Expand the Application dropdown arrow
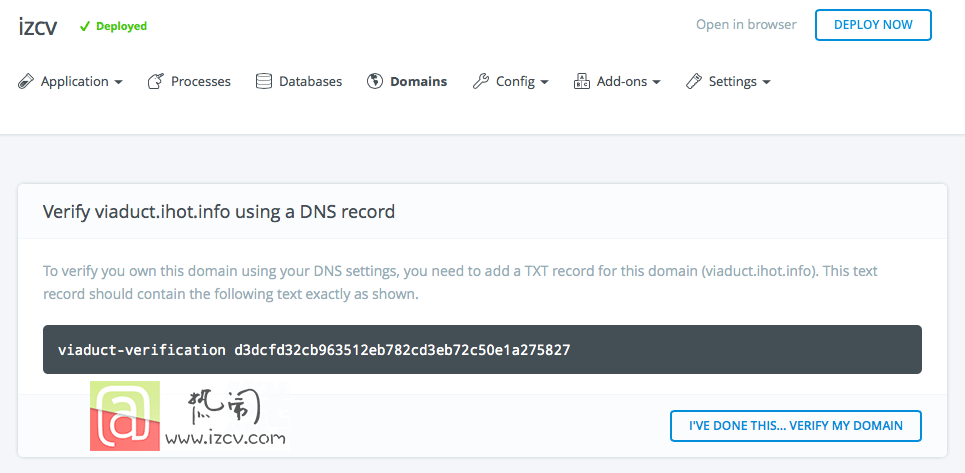965x473 pixels. [x=119, y=82]
